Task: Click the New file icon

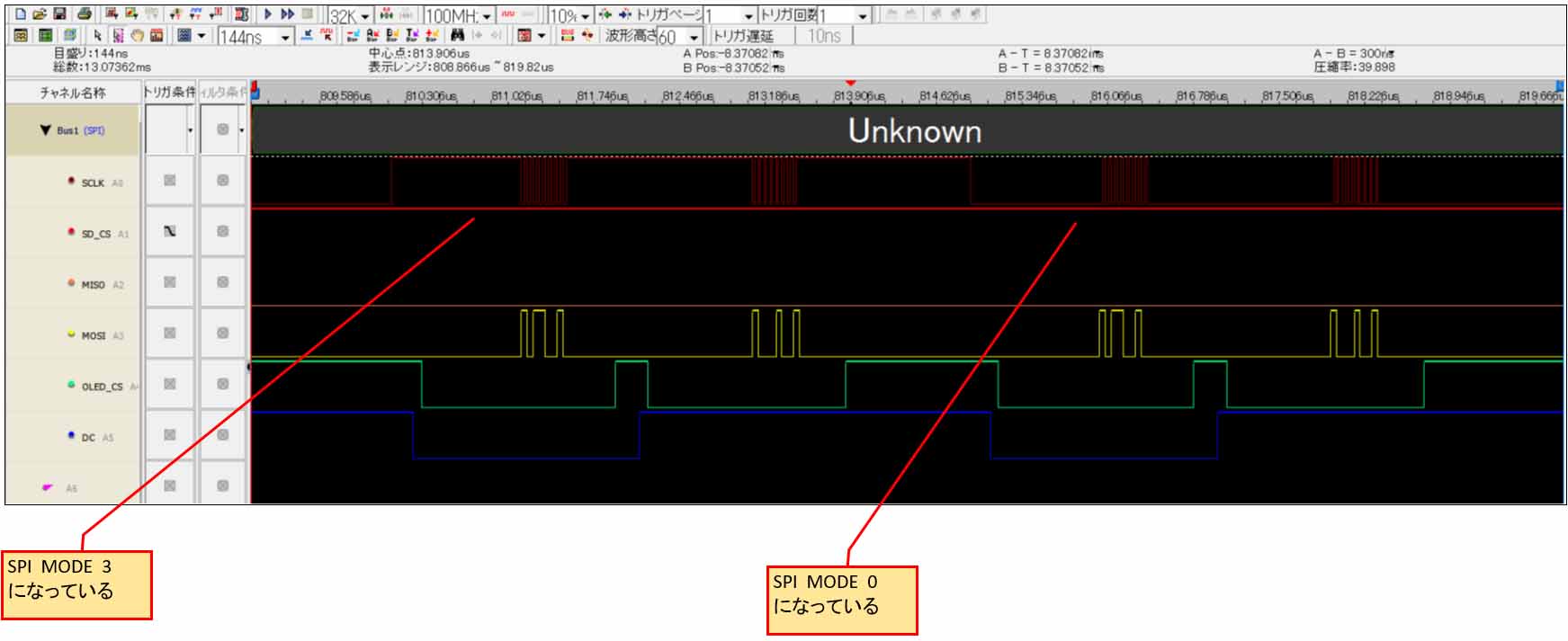Action: 21,14
